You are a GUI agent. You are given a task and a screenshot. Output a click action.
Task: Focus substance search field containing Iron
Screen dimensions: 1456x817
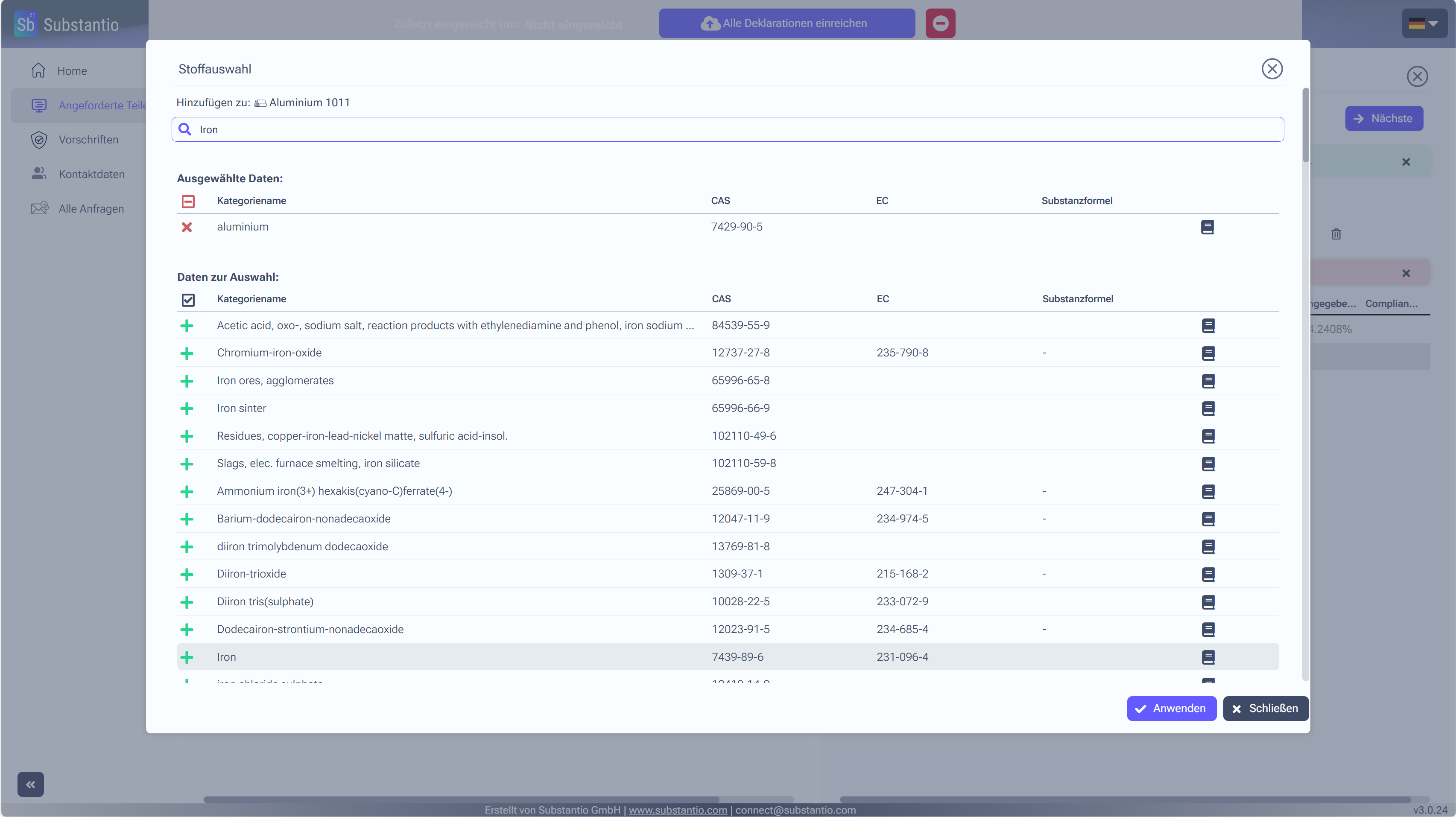click(x=728, y=129)
